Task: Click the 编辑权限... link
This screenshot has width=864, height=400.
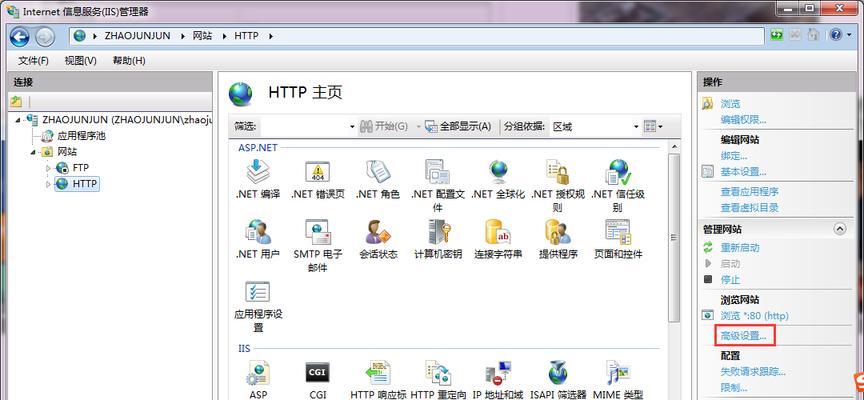Action: [x=743, y=120]
